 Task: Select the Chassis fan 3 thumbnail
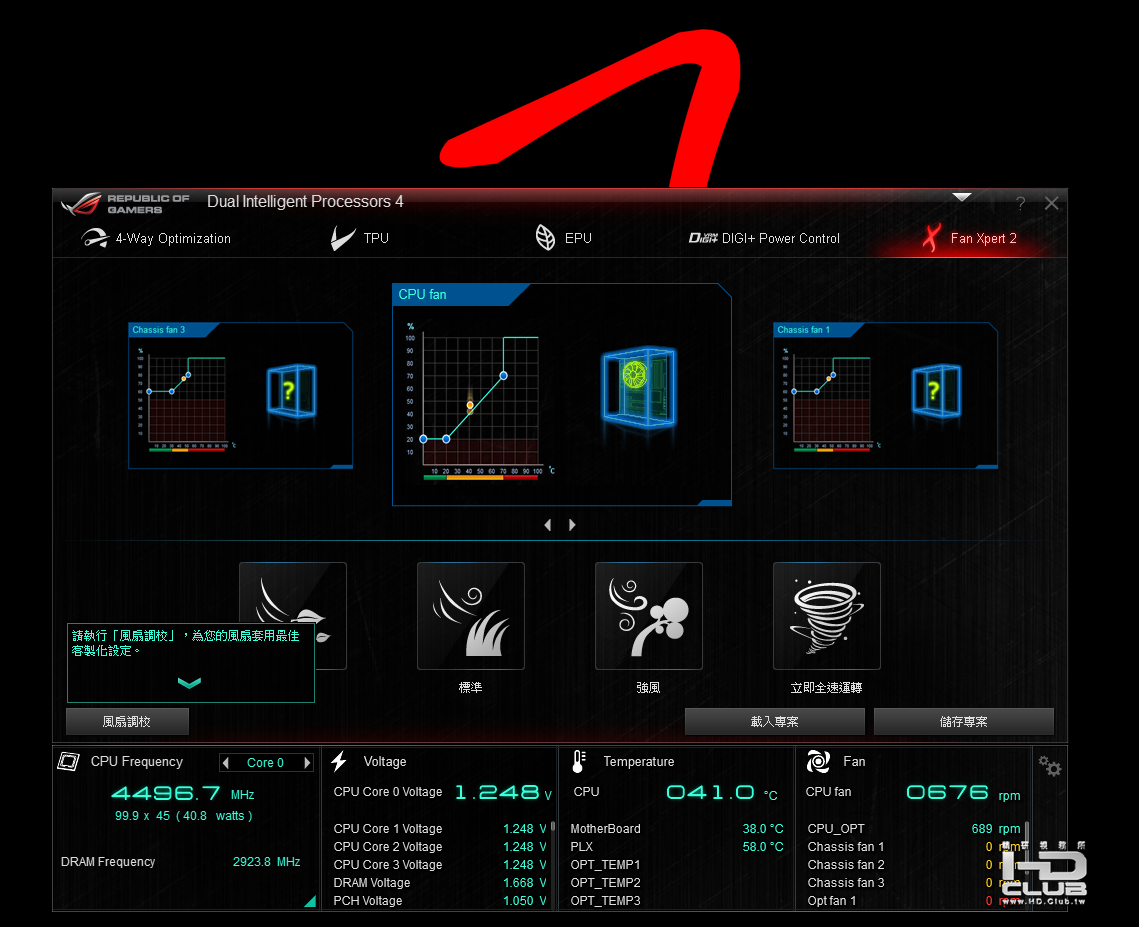tap(240, 396)
